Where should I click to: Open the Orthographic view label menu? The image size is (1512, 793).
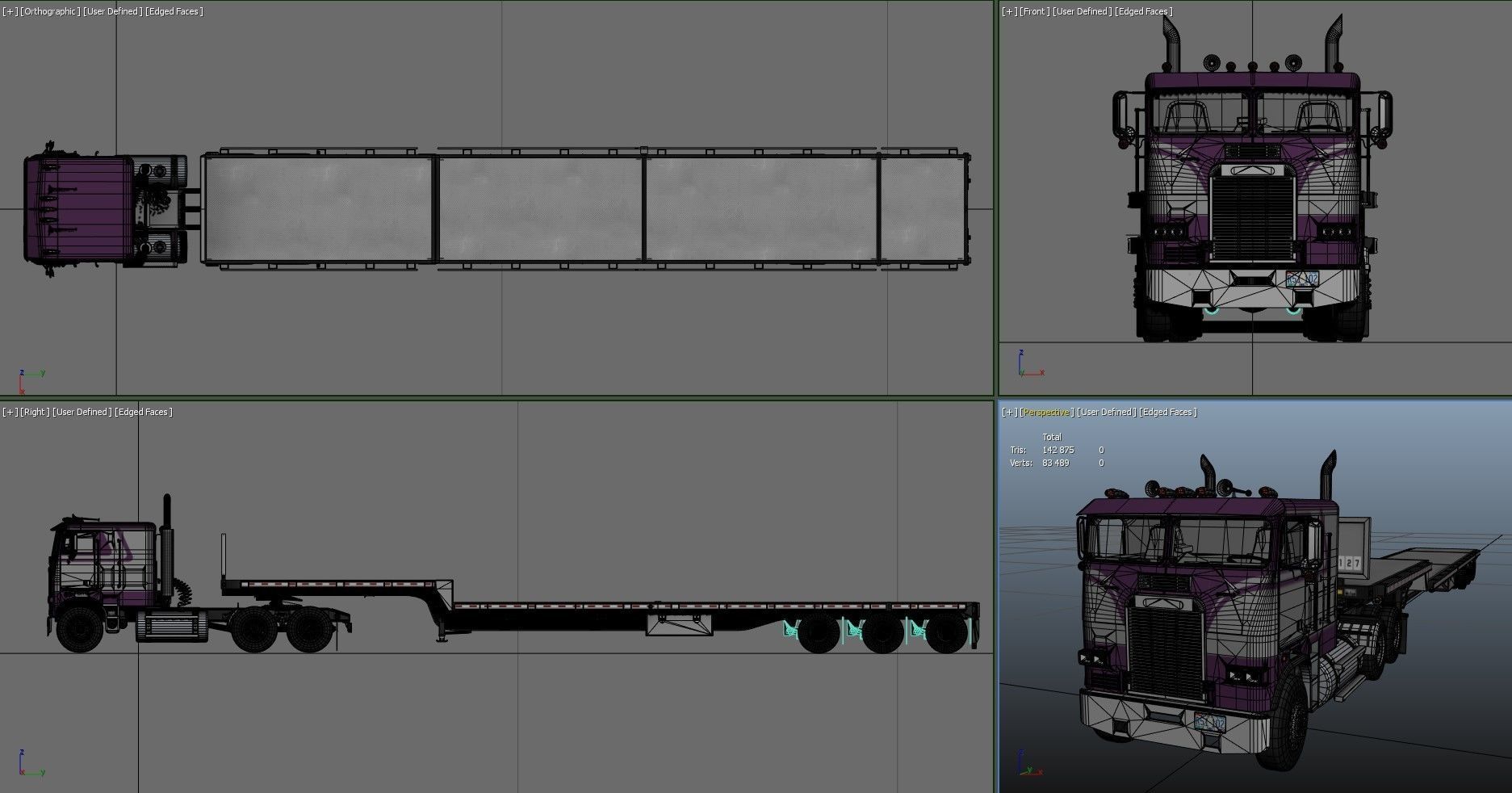coord(50,11)
